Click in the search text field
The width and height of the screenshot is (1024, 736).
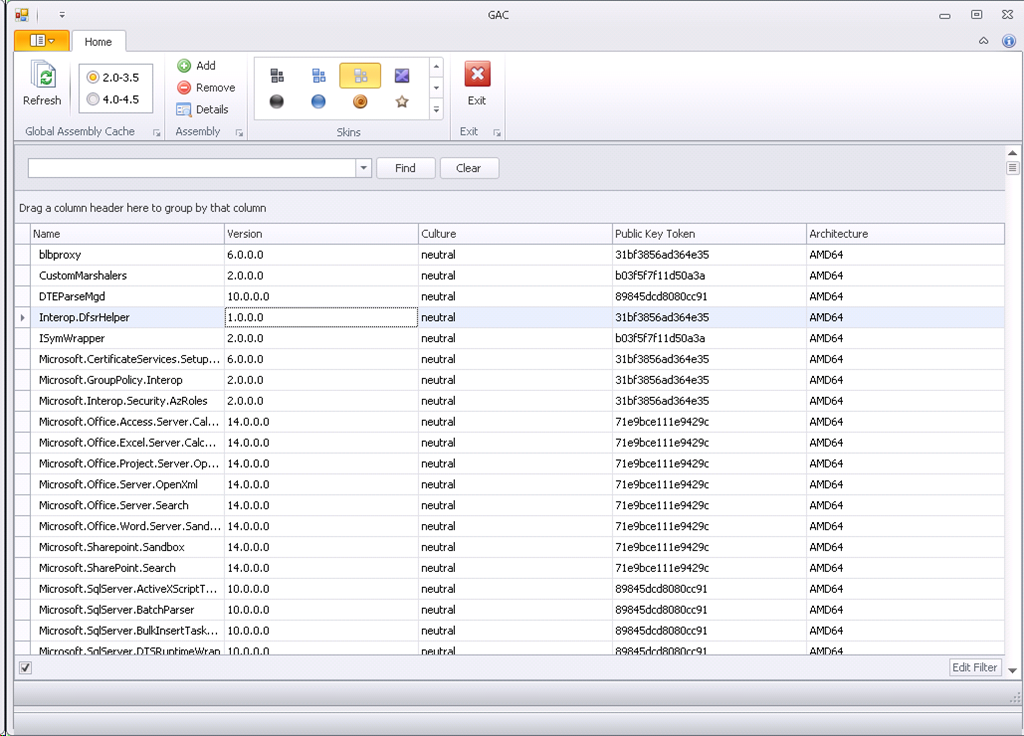pyautogui.click(x=192, y=168)
